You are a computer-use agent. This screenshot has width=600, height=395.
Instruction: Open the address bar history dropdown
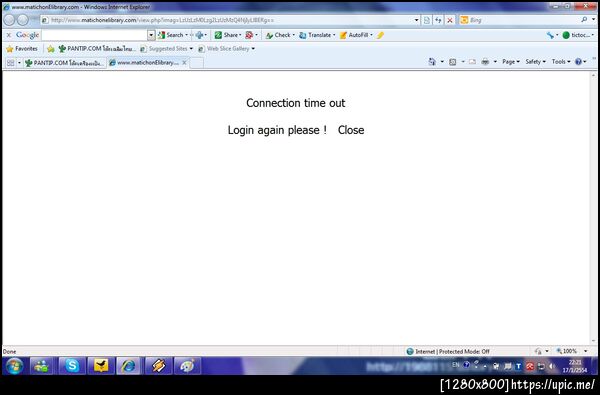point(416,20)
